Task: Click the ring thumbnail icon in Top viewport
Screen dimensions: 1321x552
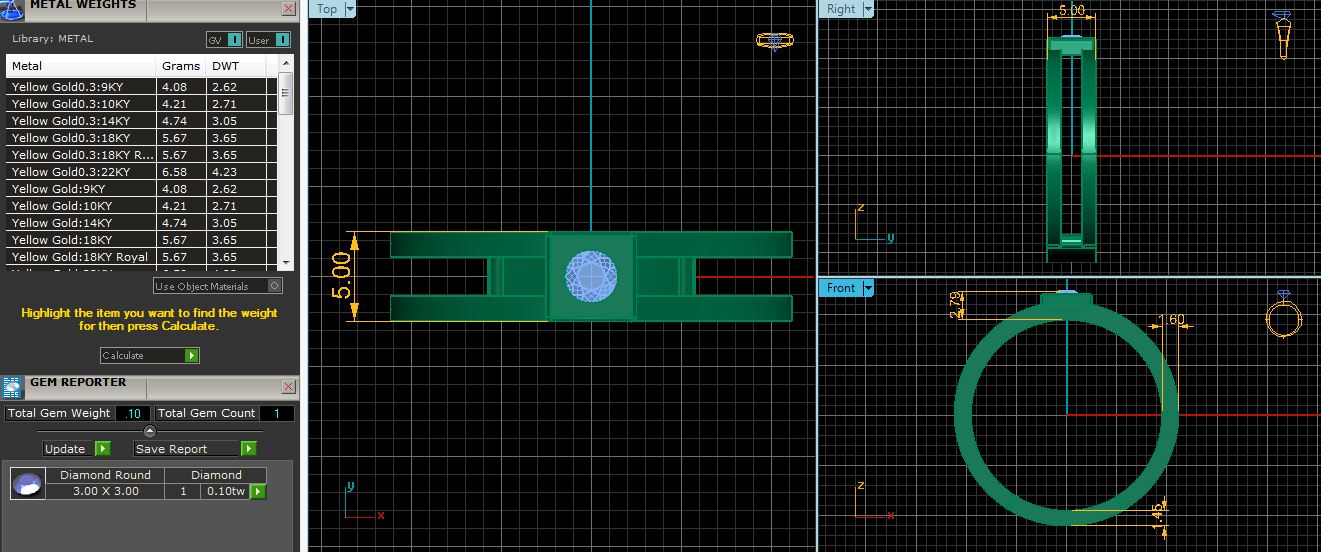Action: (x=775, y=41)
